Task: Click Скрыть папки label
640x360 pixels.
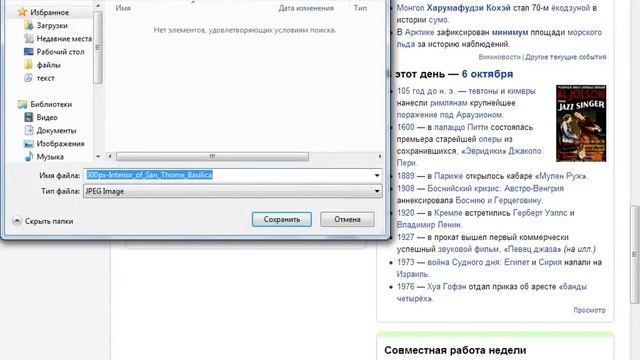Action: point(49,221)
